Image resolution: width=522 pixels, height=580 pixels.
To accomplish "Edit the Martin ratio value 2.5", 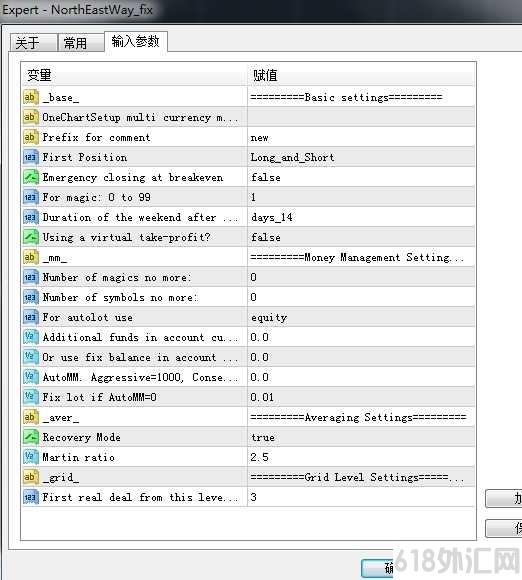I will [361, 457].
